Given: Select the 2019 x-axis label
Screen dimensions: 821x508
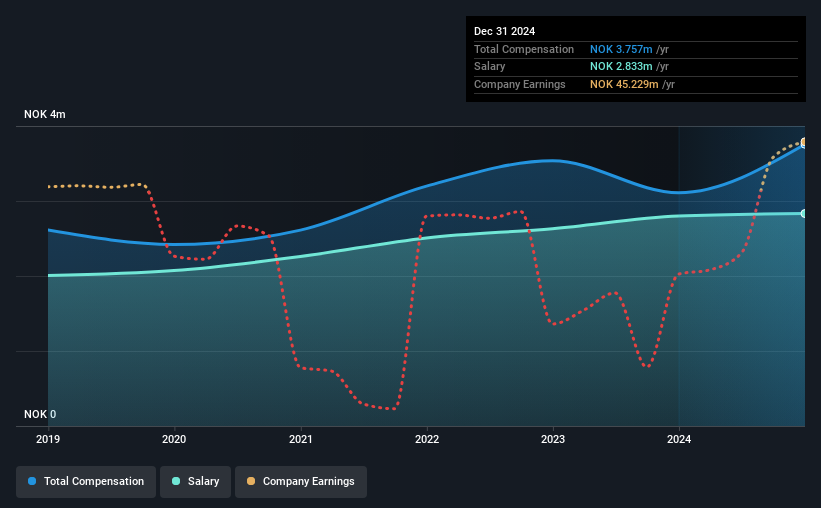Looking at the screenshot, I should coord(48,439).
